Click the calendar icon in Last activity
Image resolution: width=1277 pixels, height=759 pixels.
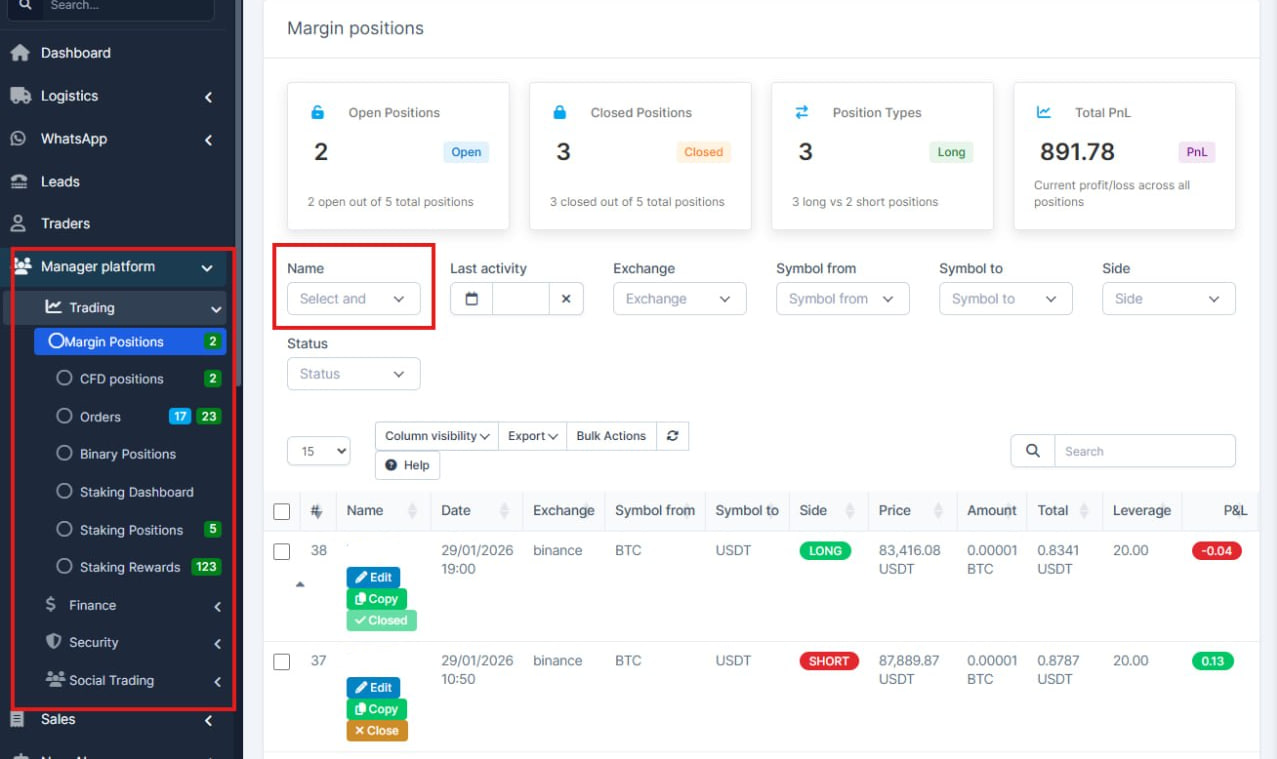471,299
